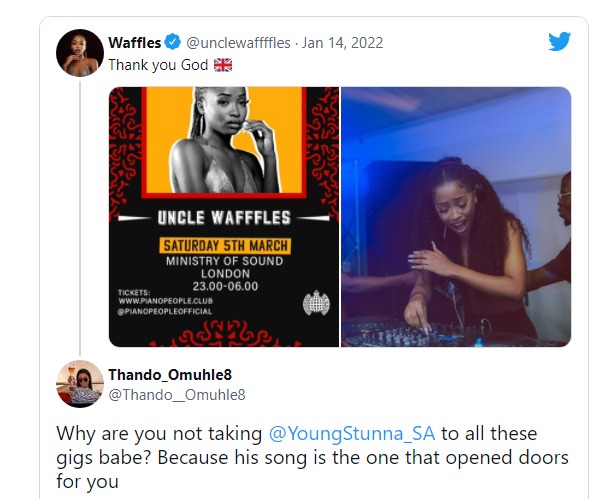Click the @YoungStunna_SA mention link
The image size is (616, 499).
pyautogui.click(x=352, y=434)
